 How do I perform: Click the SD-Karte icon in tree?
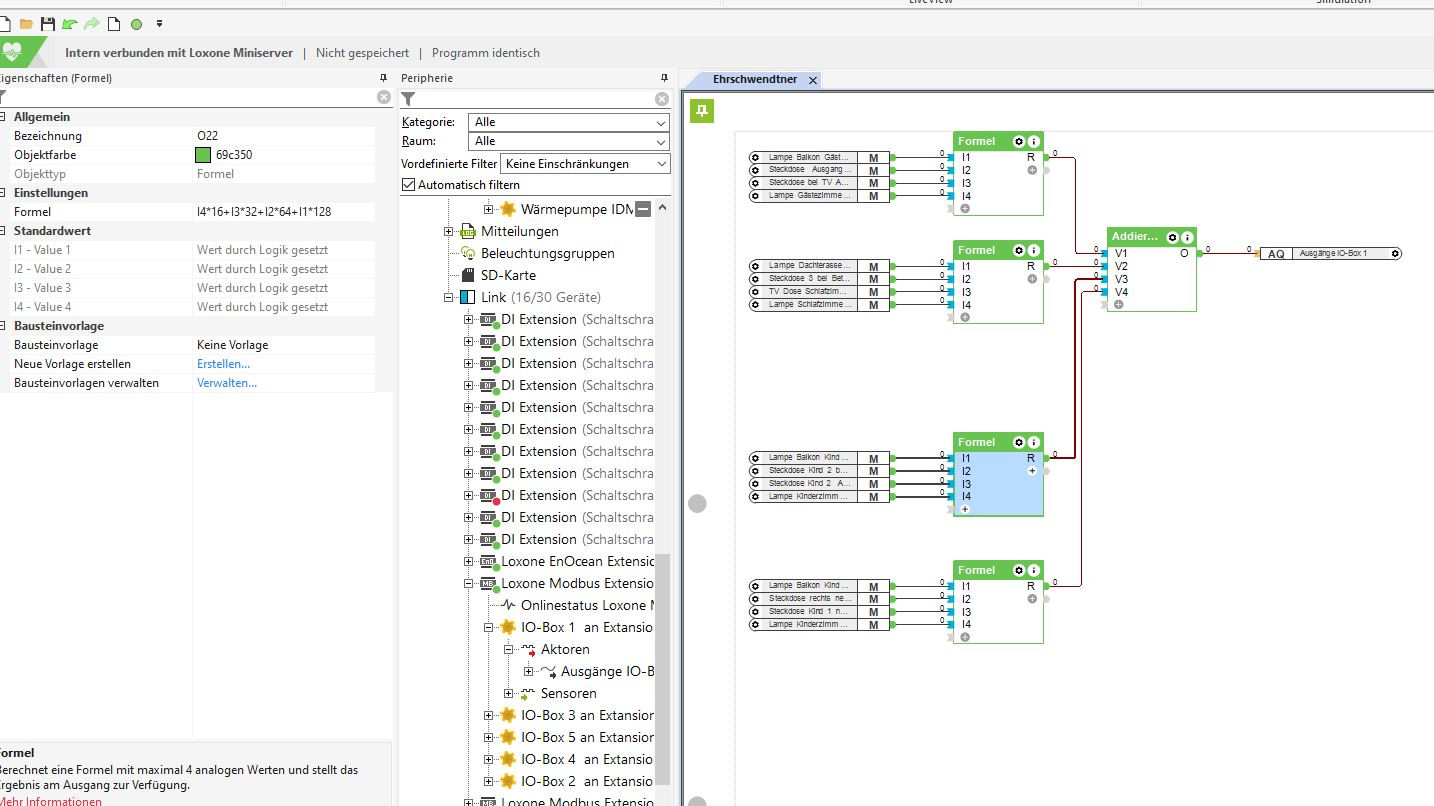pos(466,275)
